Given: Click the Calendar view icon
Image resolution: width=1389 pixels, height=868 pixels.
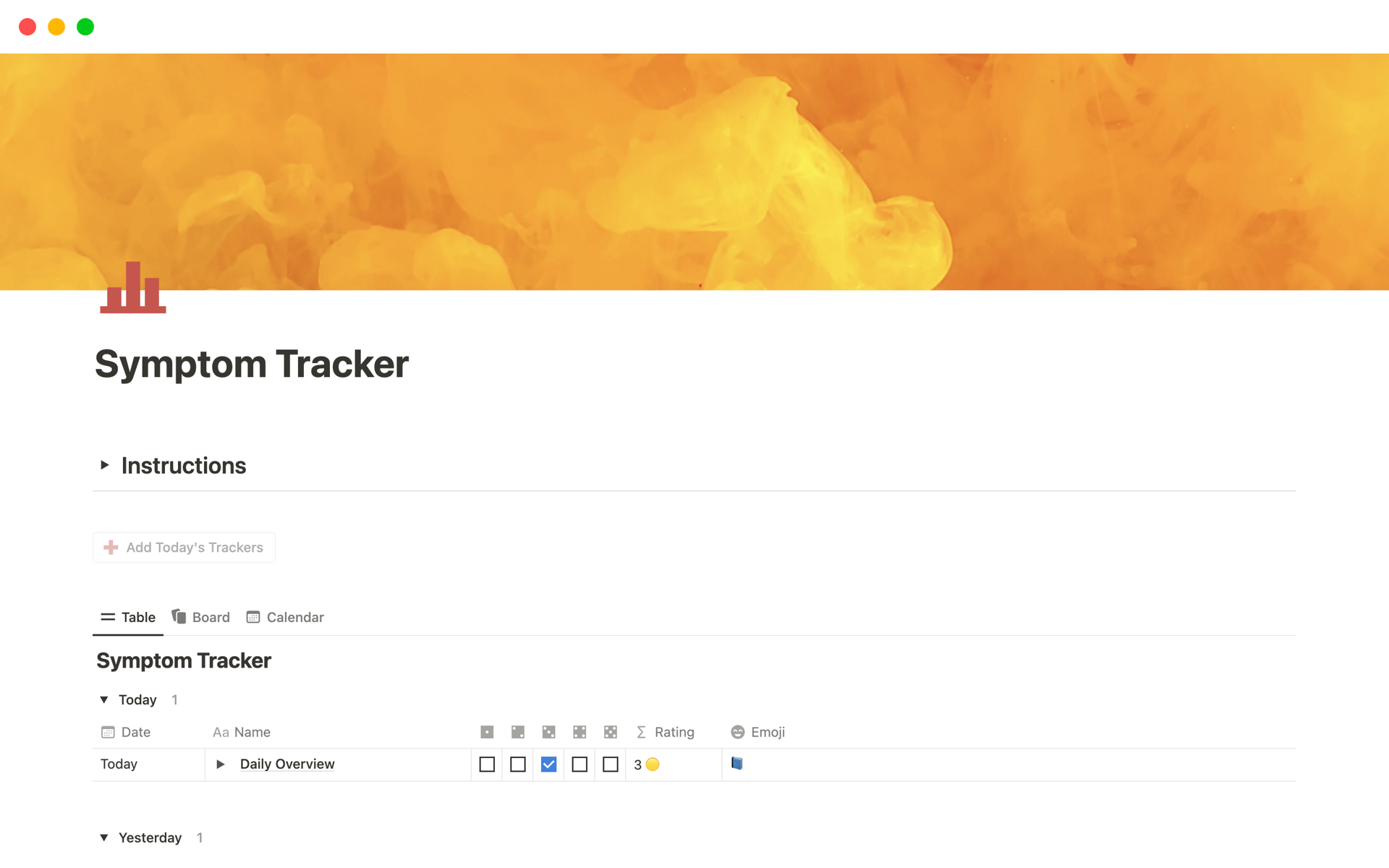Looking at the screenshot, I should (x=254, y=617).
